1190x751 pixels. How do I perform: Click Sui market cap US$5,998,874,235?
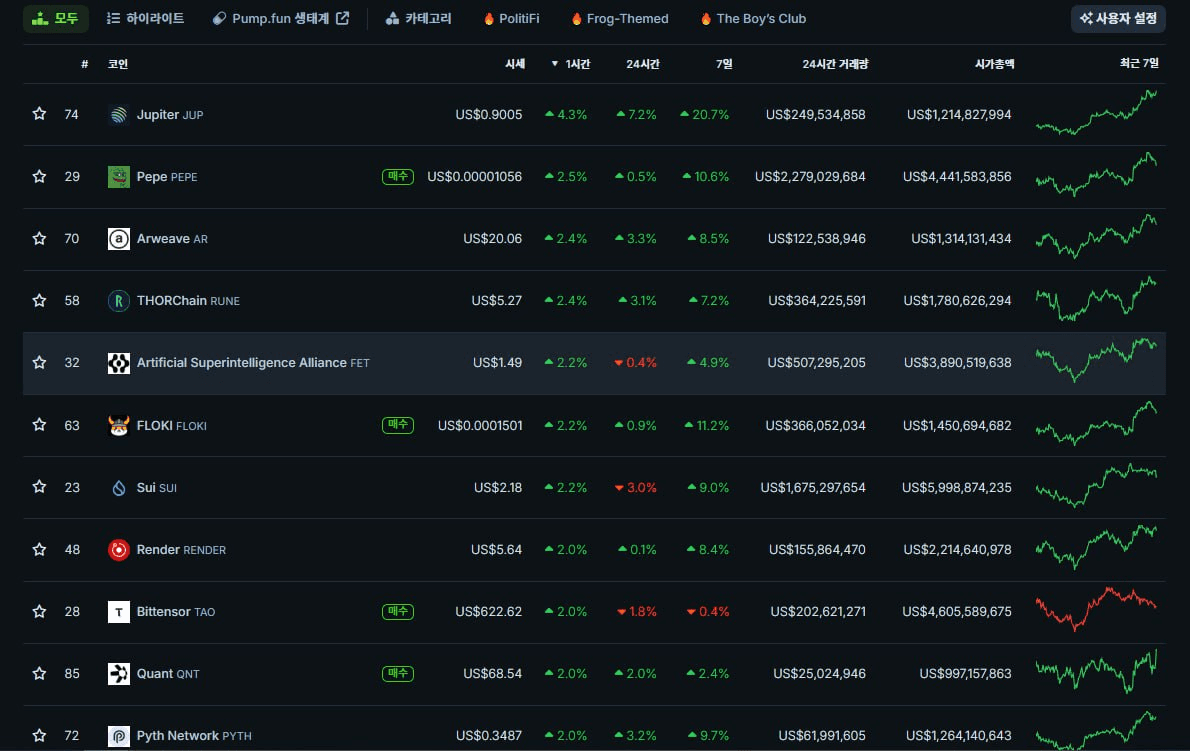[x=956, y=488]
